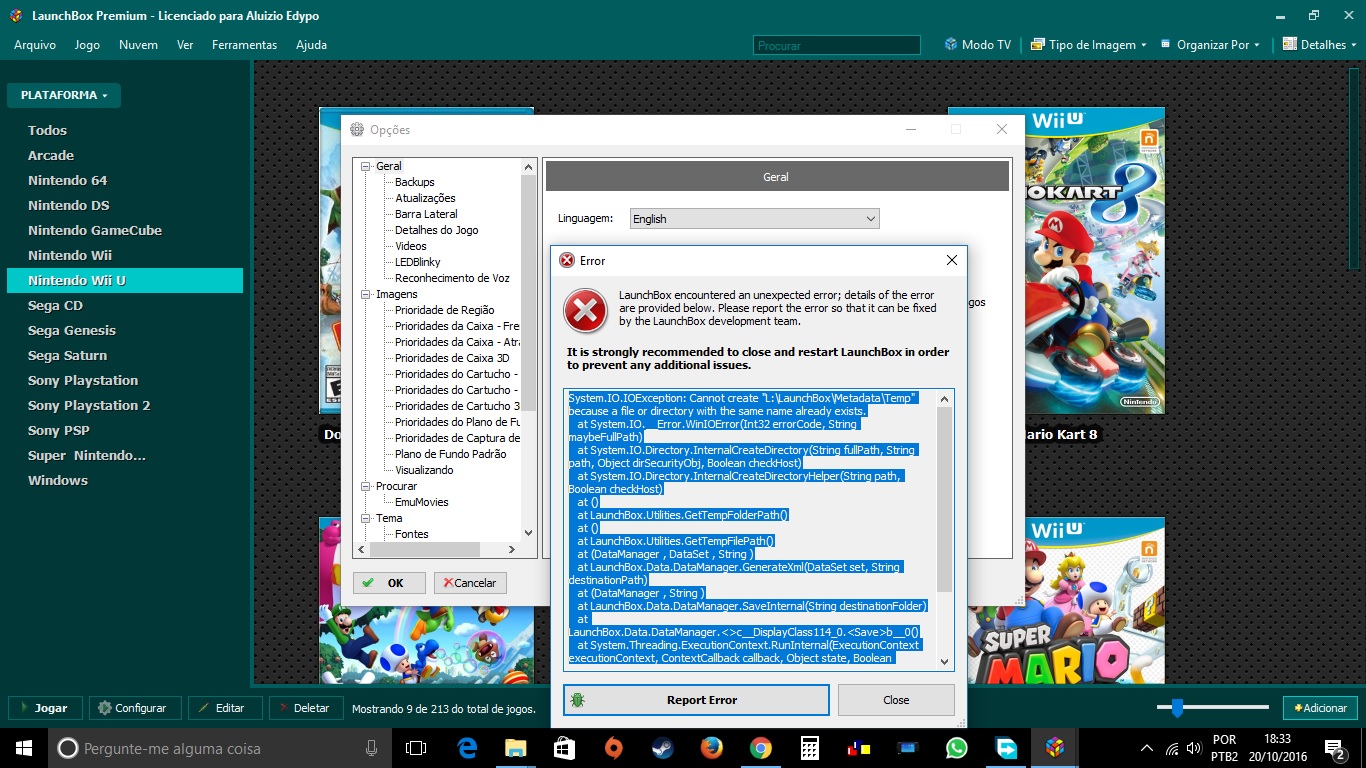Open Ver menu
1366x768 pixels.
pyautogui.click(x=185, y=45)
